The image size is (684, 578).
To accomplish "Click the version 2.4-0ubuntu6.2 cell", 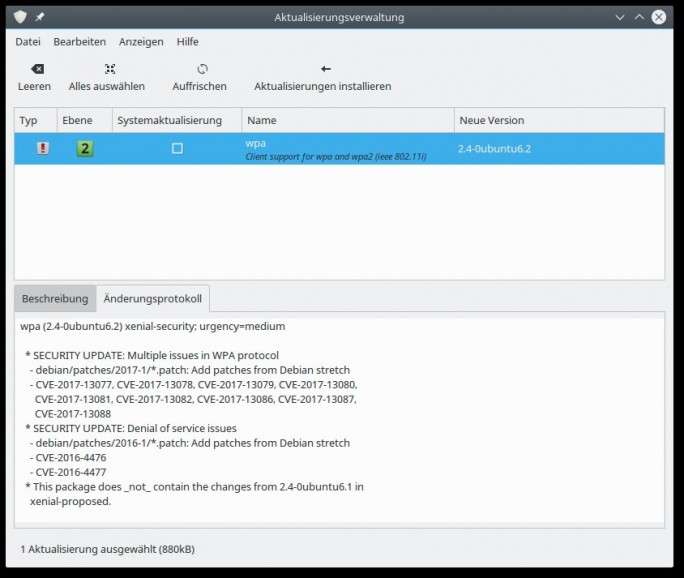I will 494,149.
